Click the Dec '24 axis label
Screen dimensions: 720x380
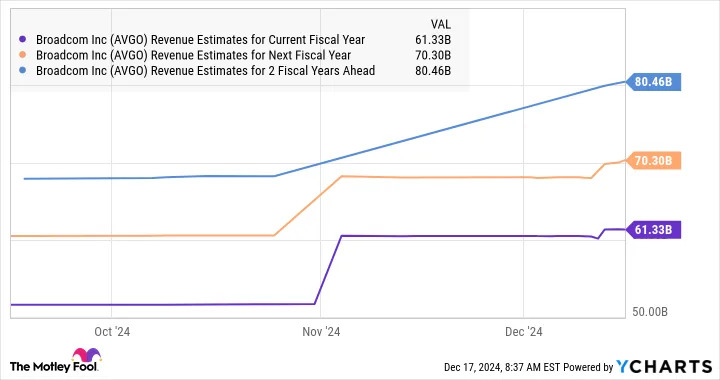(x=523, y=332)
